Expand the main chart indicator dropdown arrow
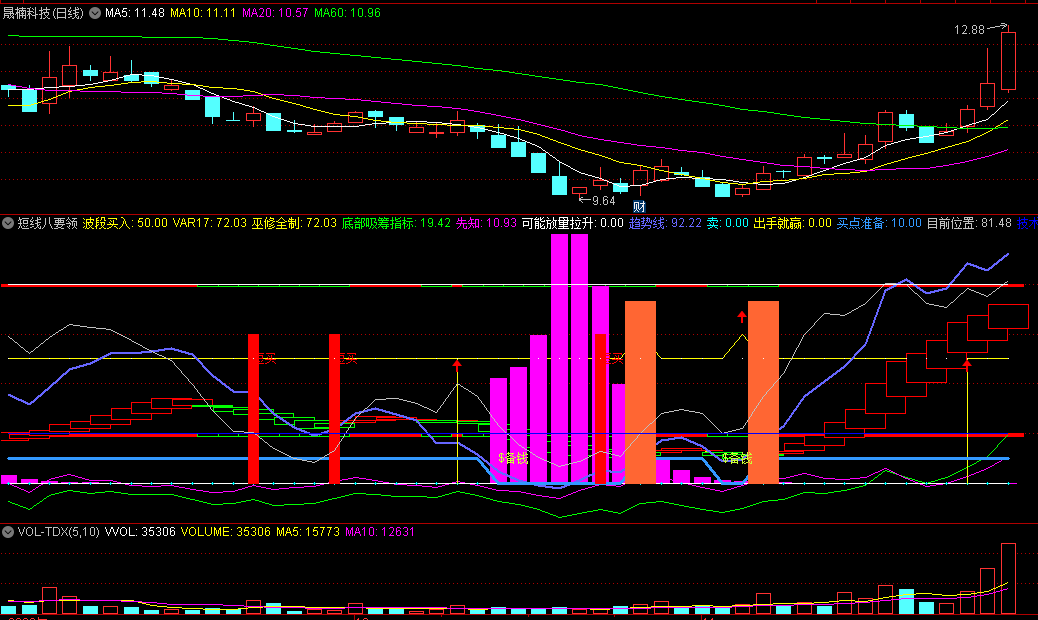 coord(95,13)
